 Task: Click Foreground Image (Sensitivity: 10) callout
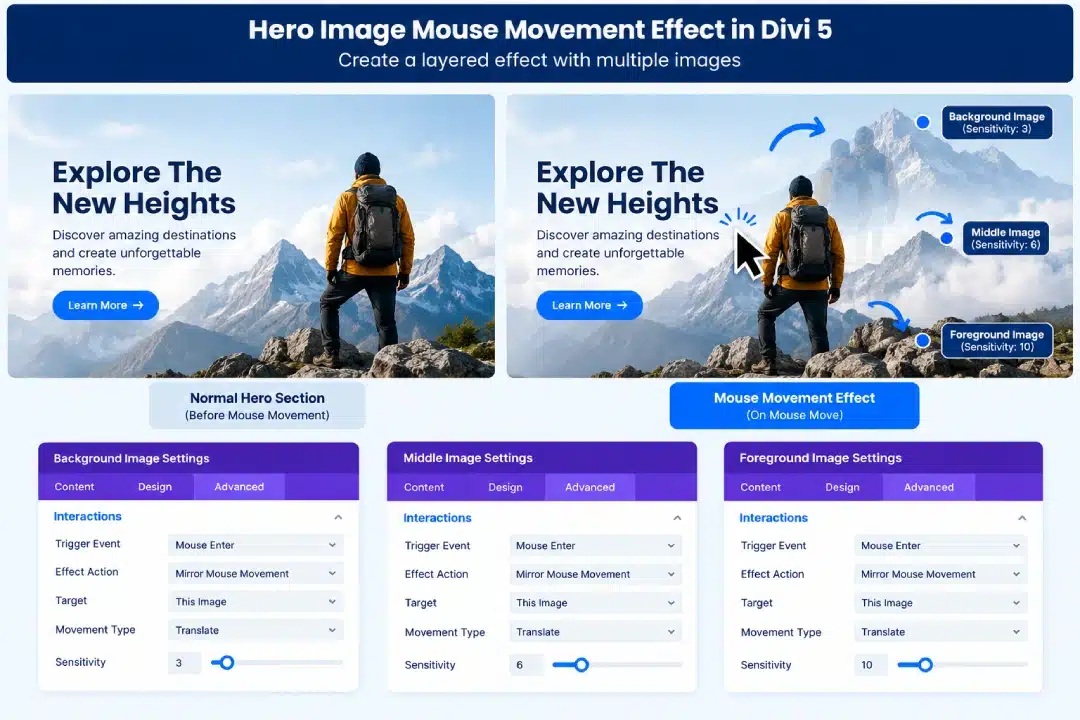point(997,340)
